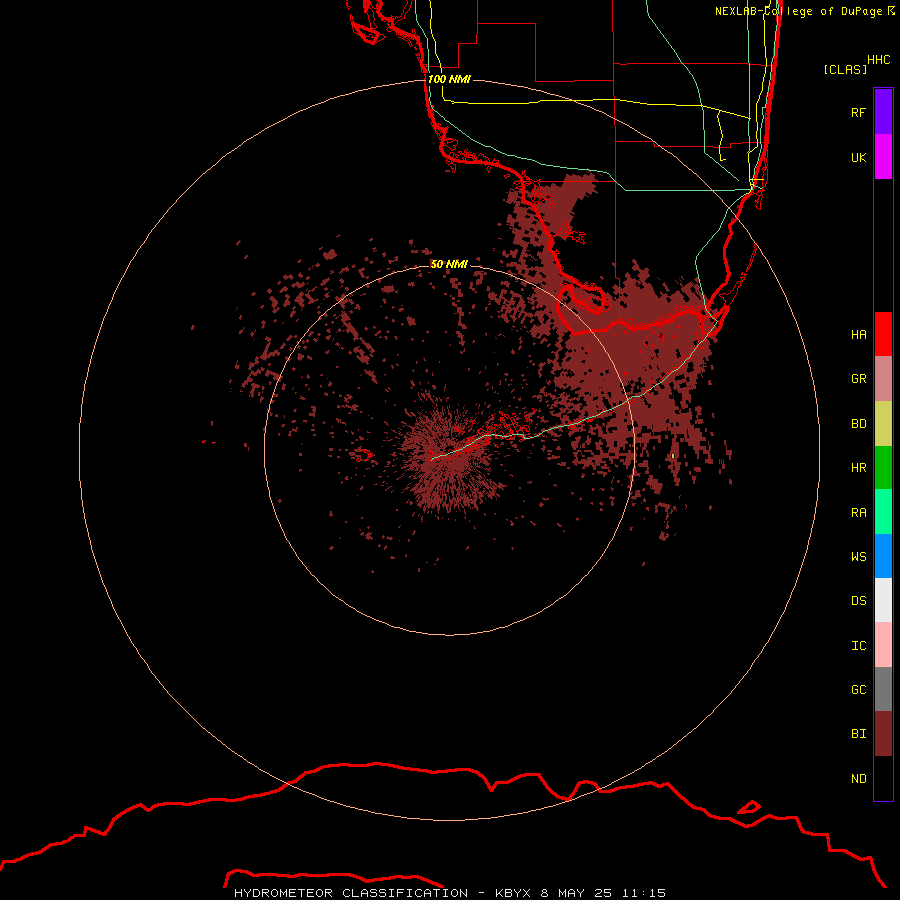Click the DS white legend swatch

tap(883, 600)
